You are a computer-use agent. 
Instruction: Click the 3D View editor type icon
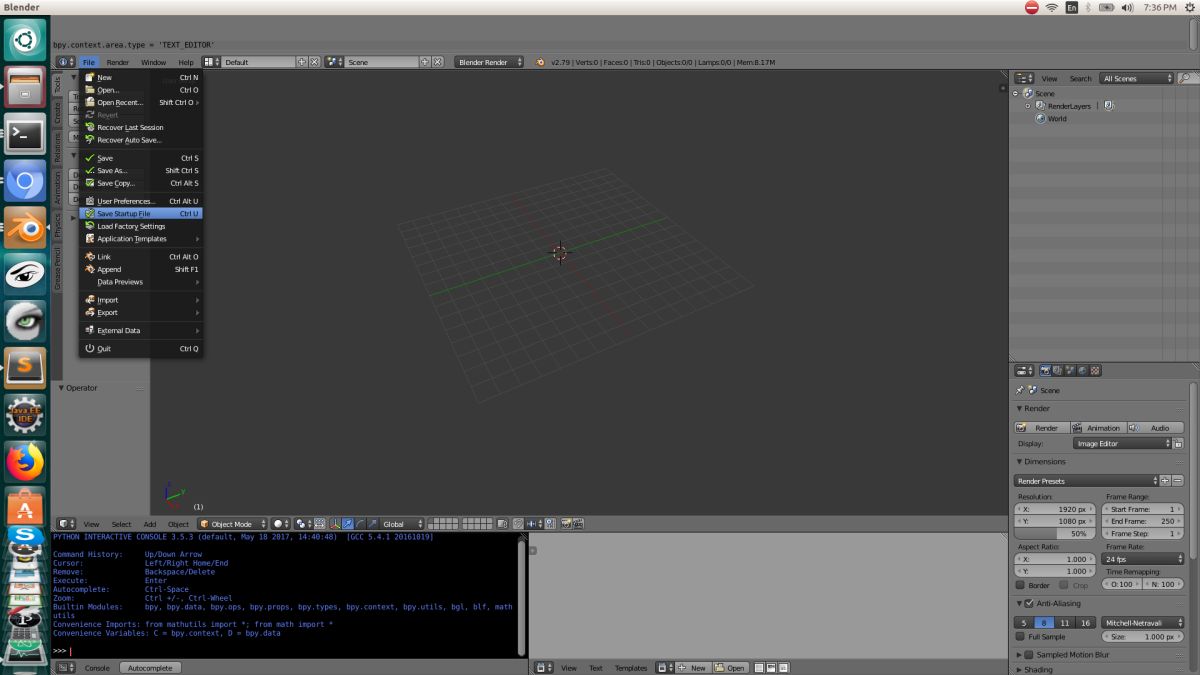click(66, 524)
